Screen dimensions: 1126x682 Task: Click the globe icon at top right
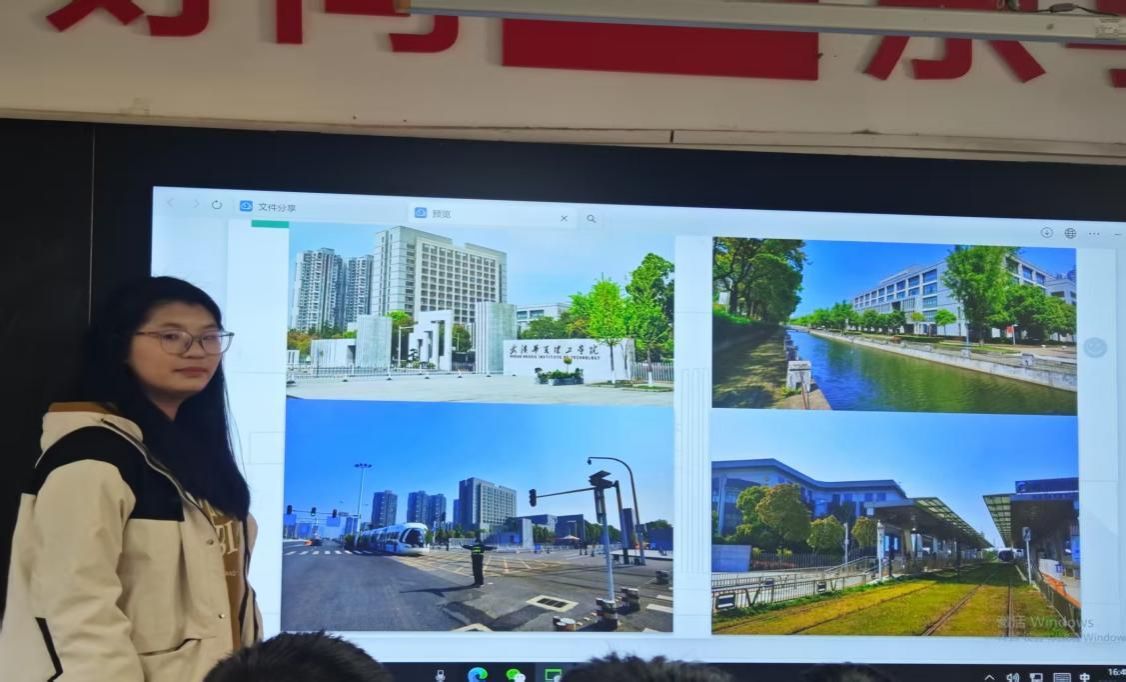pyautogui.click(x=1070, y=233)
